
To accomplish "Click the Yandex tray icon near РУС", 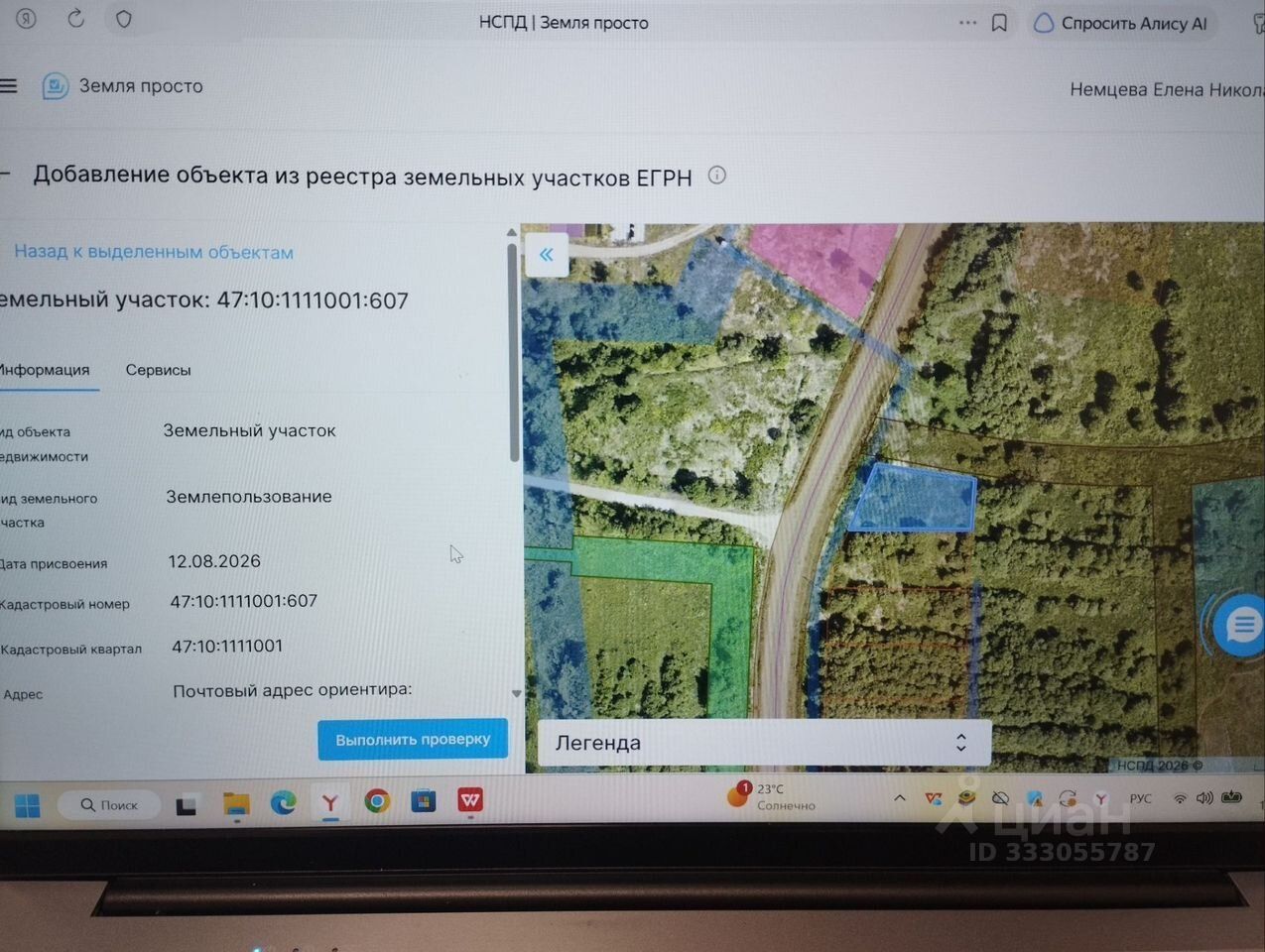I will pyautogui.click(x=1100, y=798).
